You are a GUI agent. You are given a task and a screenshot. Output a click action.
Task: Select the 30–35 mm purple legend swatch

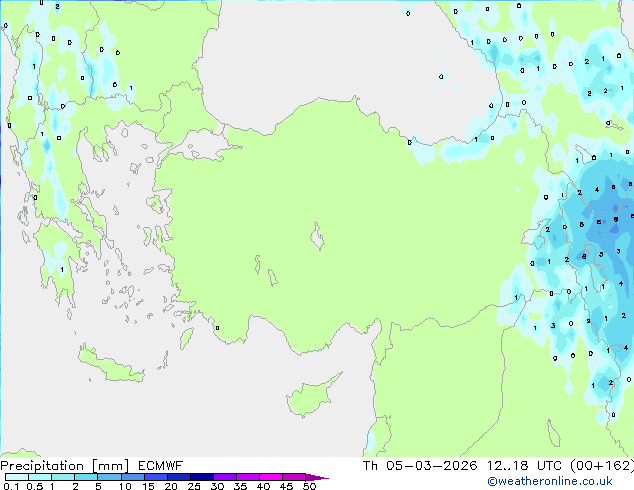pyautogui.click(x=224, y=477)
